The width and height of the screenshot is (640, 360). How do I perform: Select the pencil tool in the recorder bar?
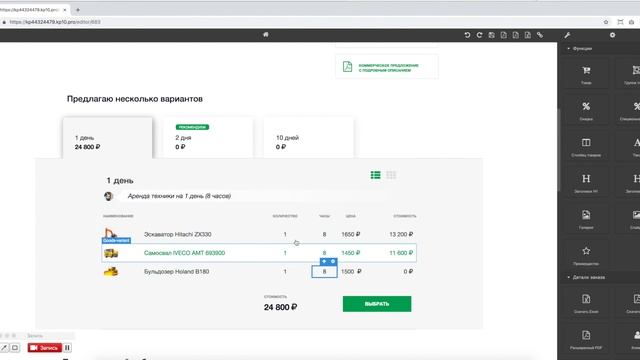[x=4, y=348]
